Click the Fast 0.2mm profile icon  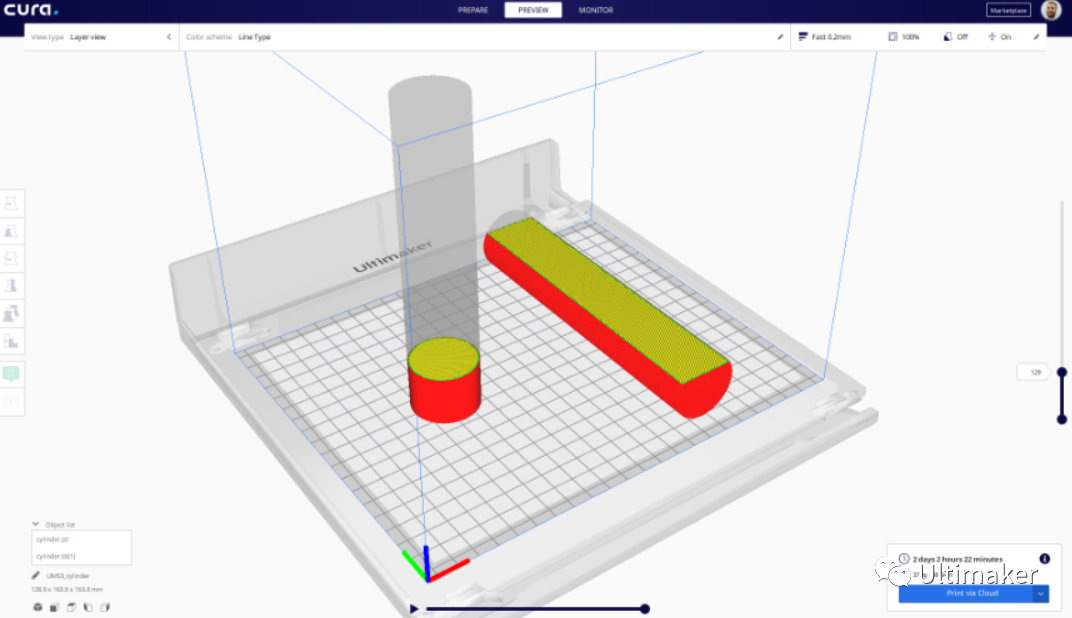coord(803,37)
